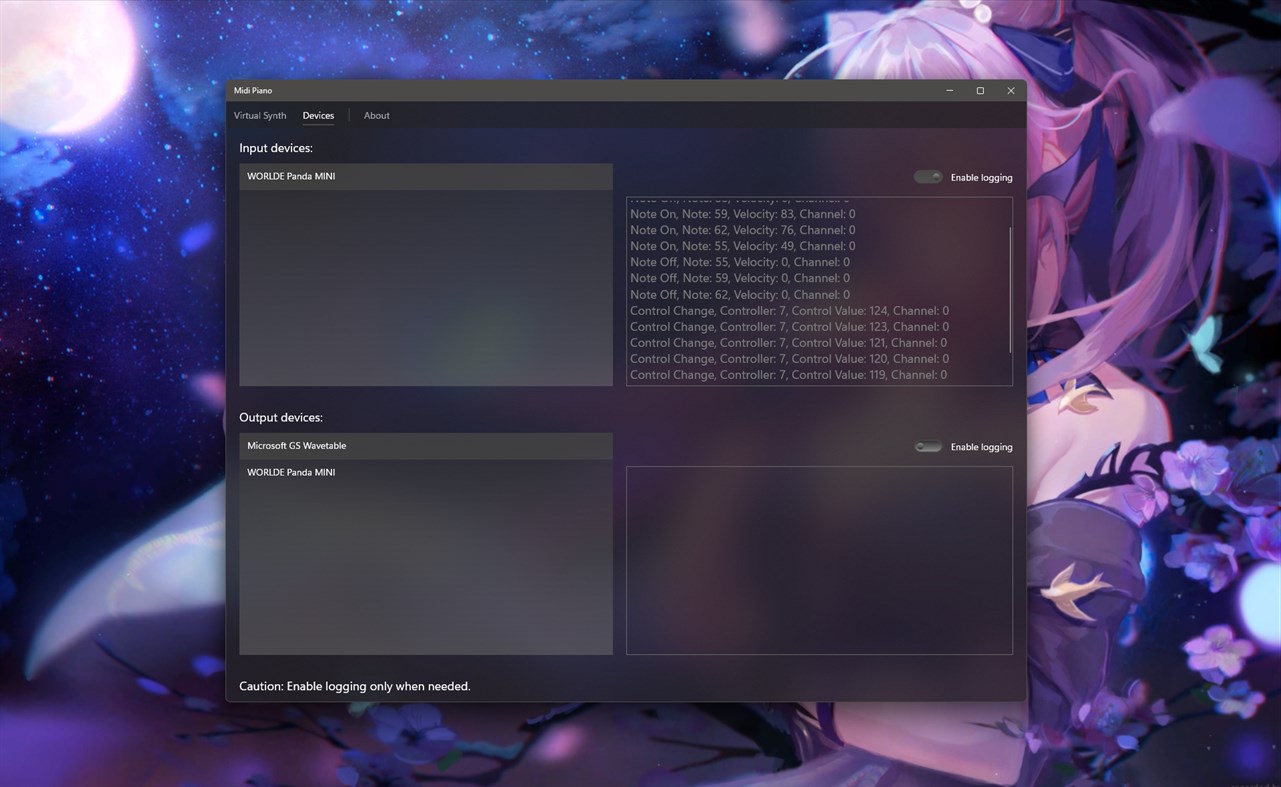This screenshot has width=1281, height=787.
Task: Select the Devices tab
Action: coord(318,116)
